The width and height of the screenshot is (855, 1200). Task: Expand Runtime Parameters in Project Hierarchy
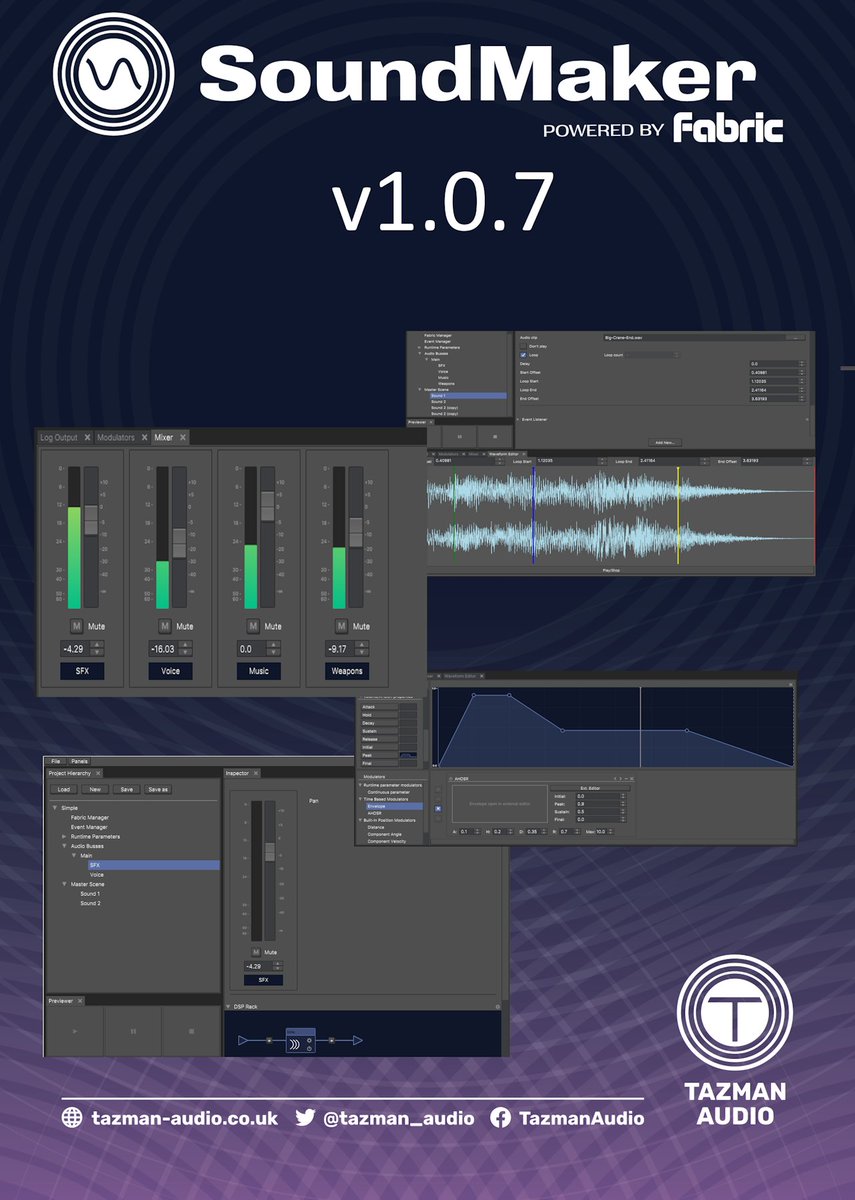pyautogui.click(x=64, y=836)
